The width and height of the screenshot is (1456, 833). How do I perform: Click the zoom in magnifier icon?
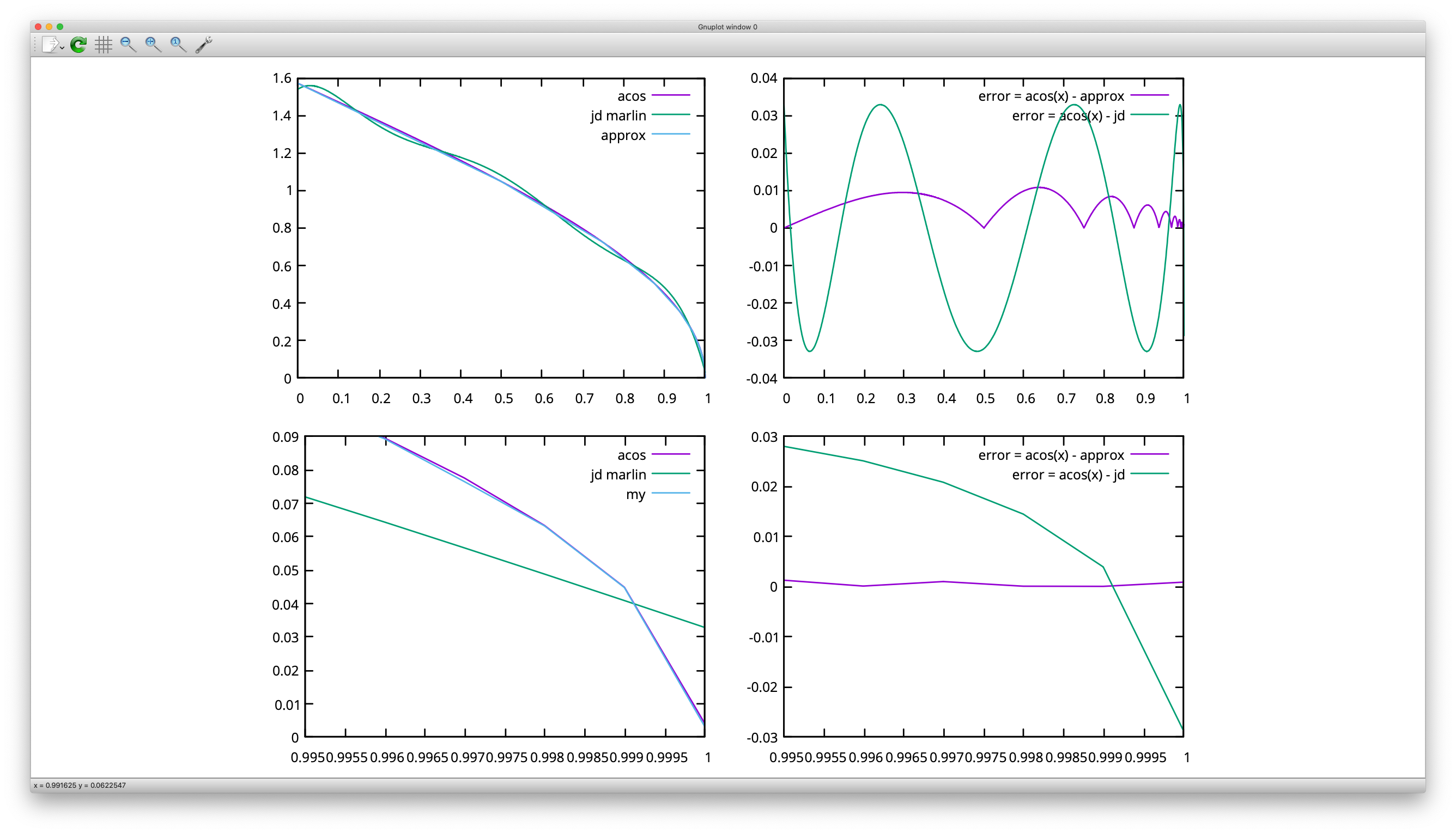click(x=153, y=44)
